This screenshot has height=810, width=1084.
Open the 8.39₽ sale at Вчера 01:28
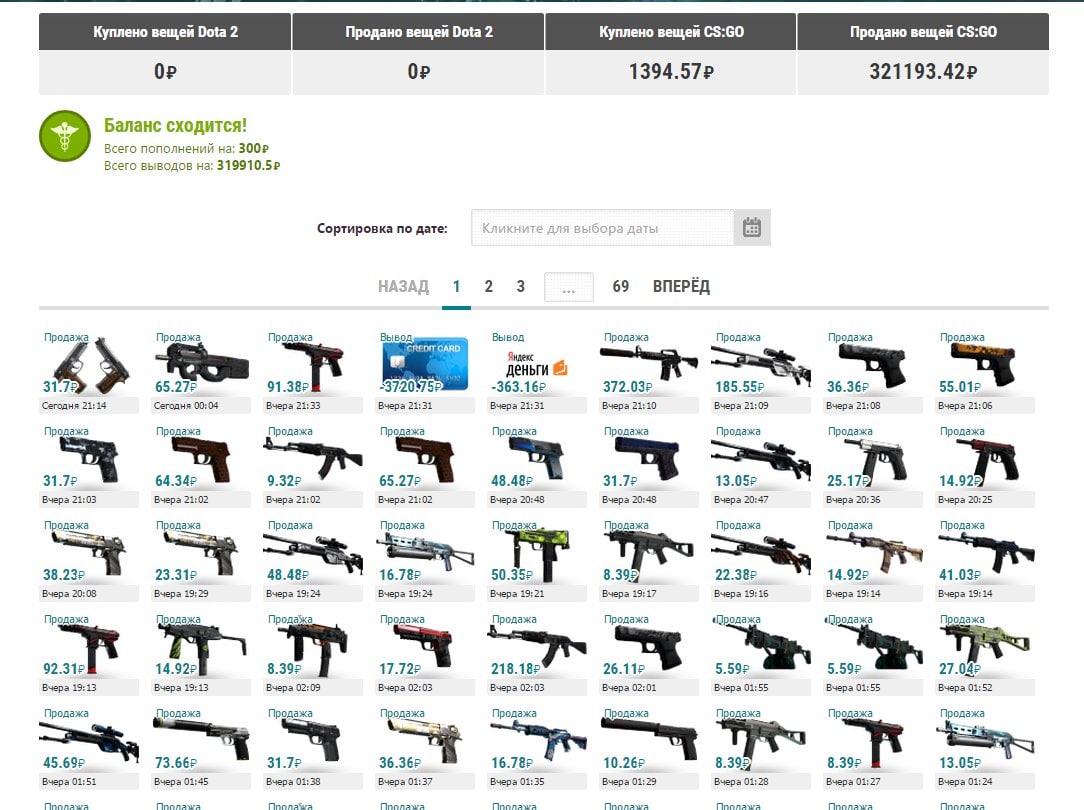click(x=761, y=748)
